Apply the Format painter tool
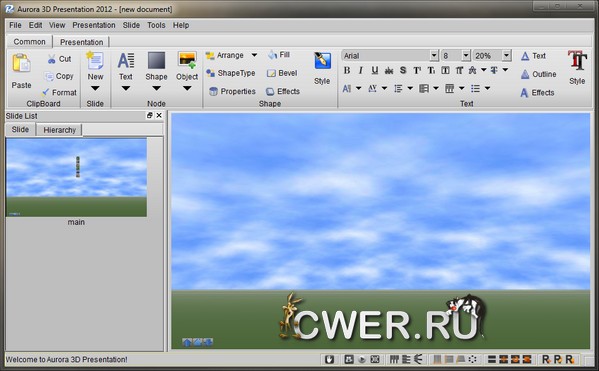This screenshot has width=599, height=371. (x=46, y=92)
